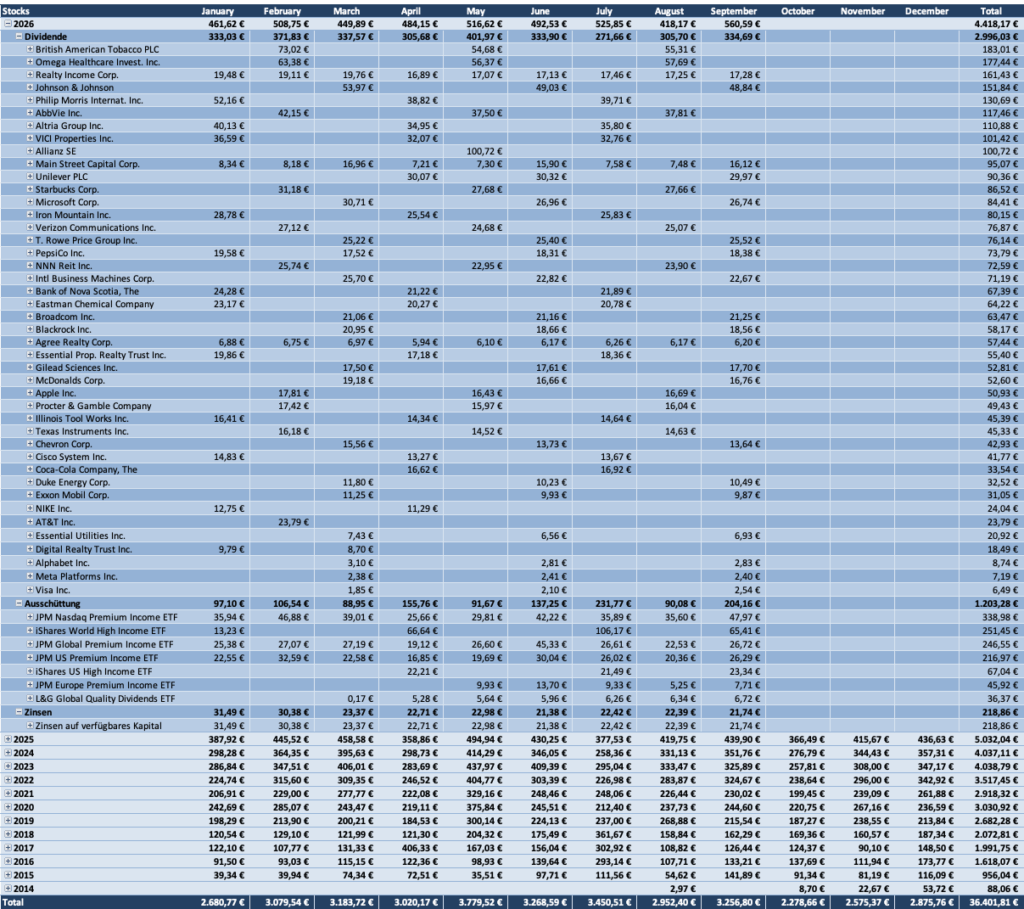Click the April column header
The width and height of the screenshot is (1024, 909).
coord(411,11)
